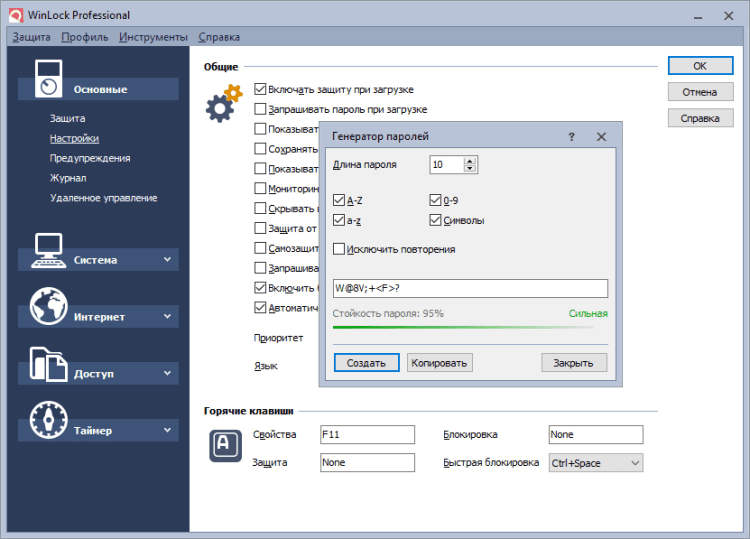Click the generated password text field
750x539 pixels.
coord(470,288)
